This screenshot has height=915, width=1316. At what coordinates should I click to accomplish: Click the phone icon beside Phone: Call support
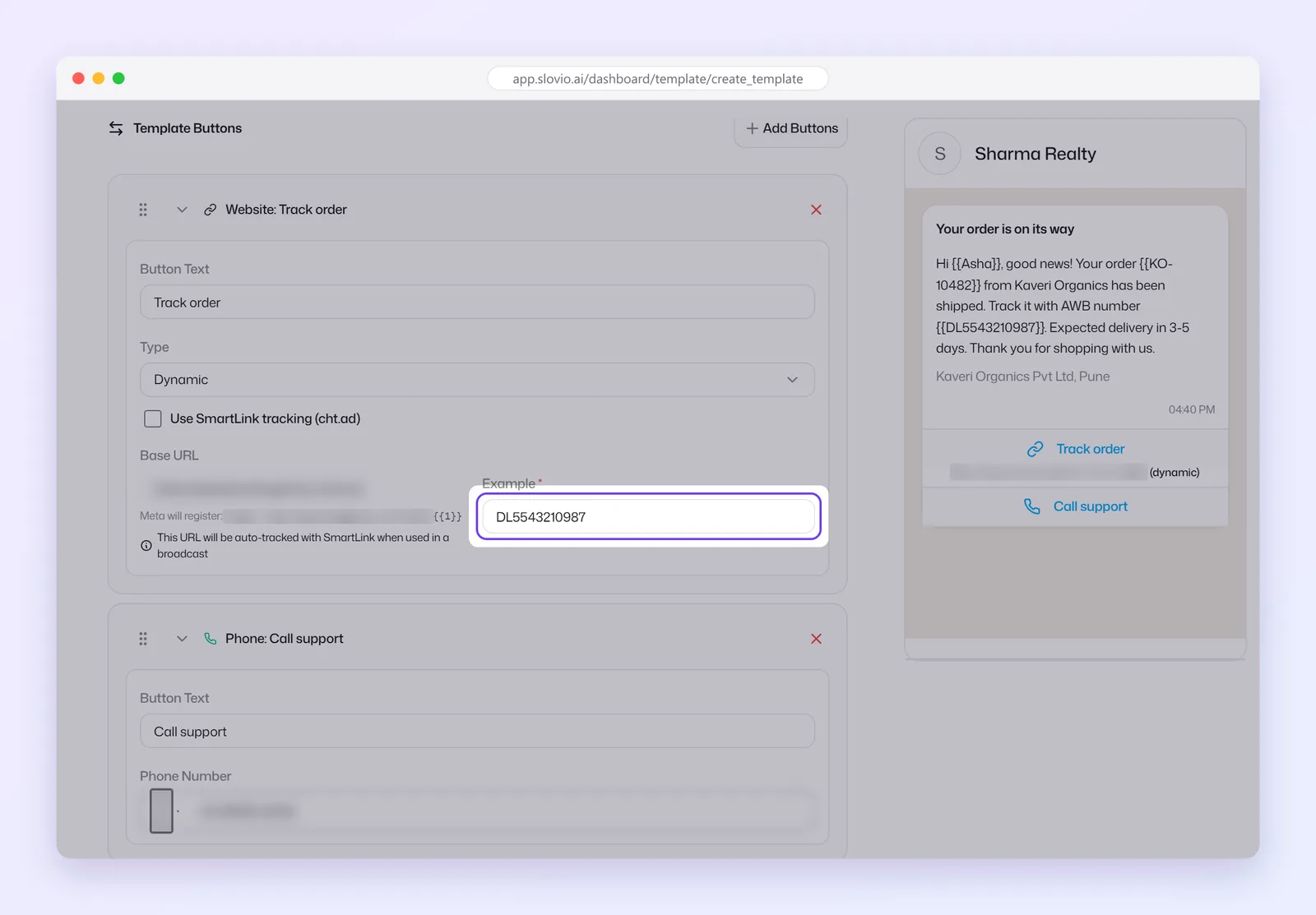pos(211,639)
